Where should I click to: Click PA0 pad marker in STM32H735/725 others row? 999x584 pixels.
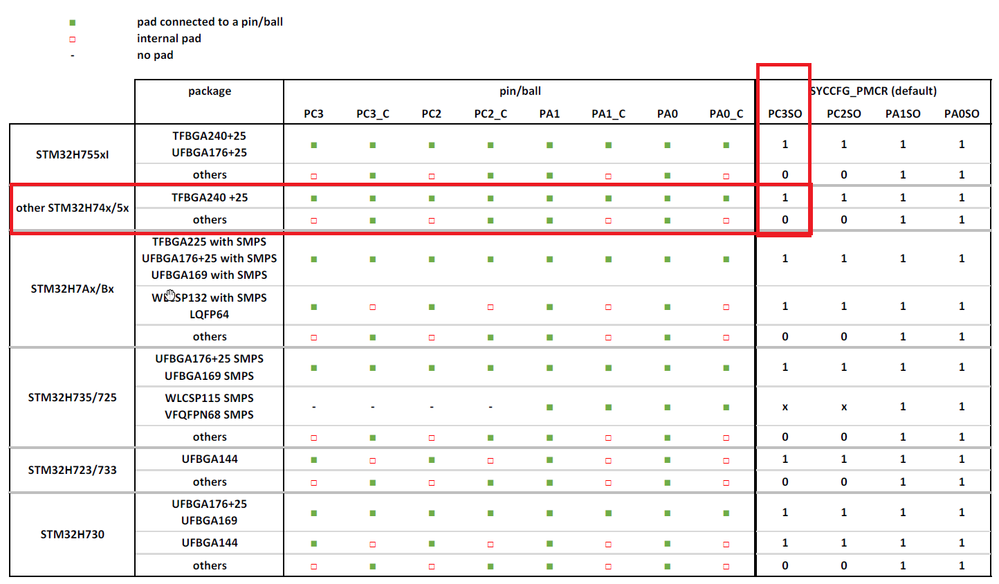pos(667,438)
